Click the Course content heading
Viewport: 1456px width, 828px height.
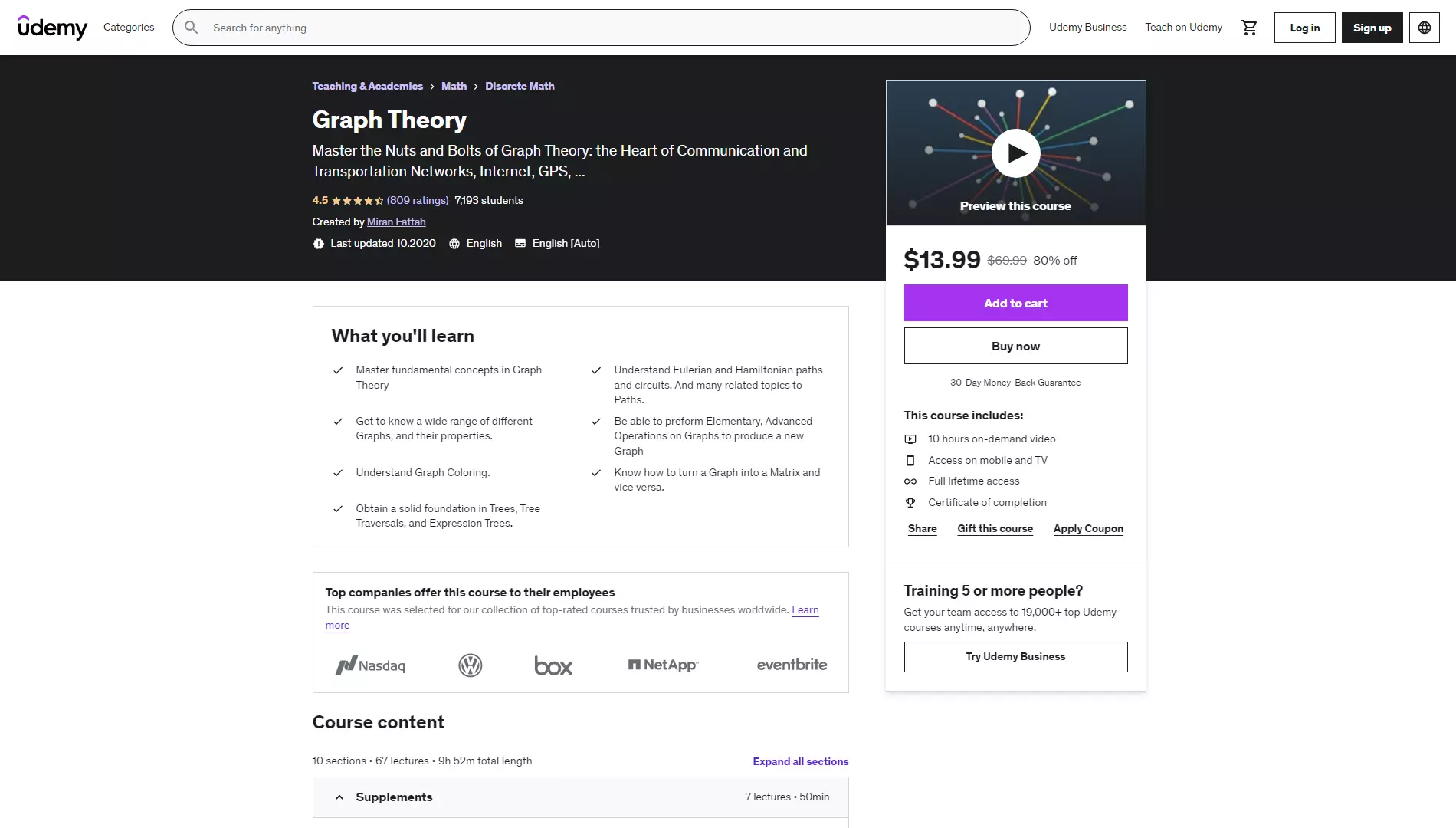(378, 722)
